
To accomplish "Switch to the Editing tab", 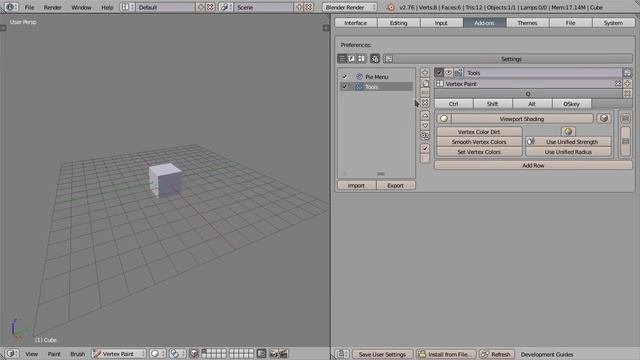I will tap(399, 23).
